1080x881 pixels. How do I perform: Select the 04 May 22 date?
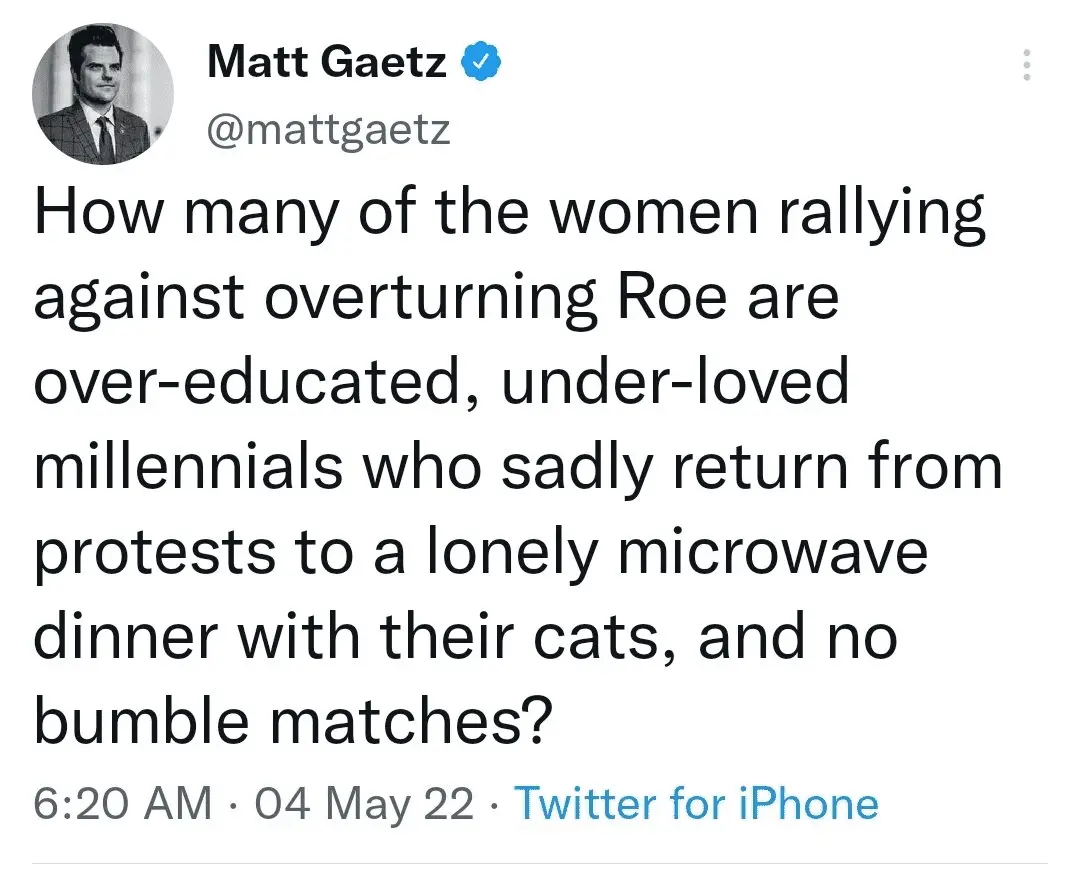364,804
